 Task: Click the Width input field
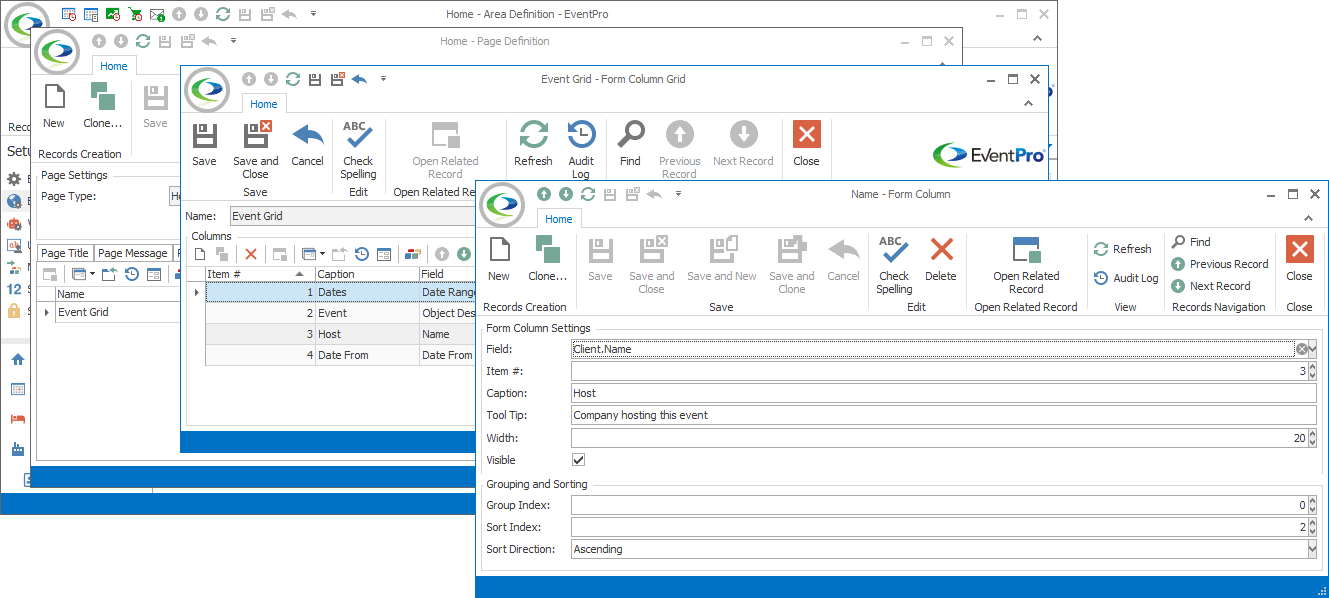tap(944, 438)
